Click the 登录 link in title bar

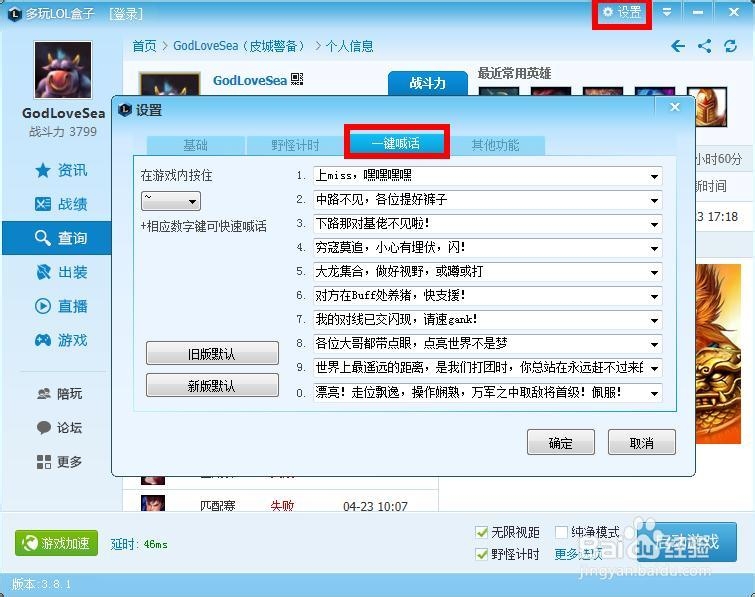[126, 13]
